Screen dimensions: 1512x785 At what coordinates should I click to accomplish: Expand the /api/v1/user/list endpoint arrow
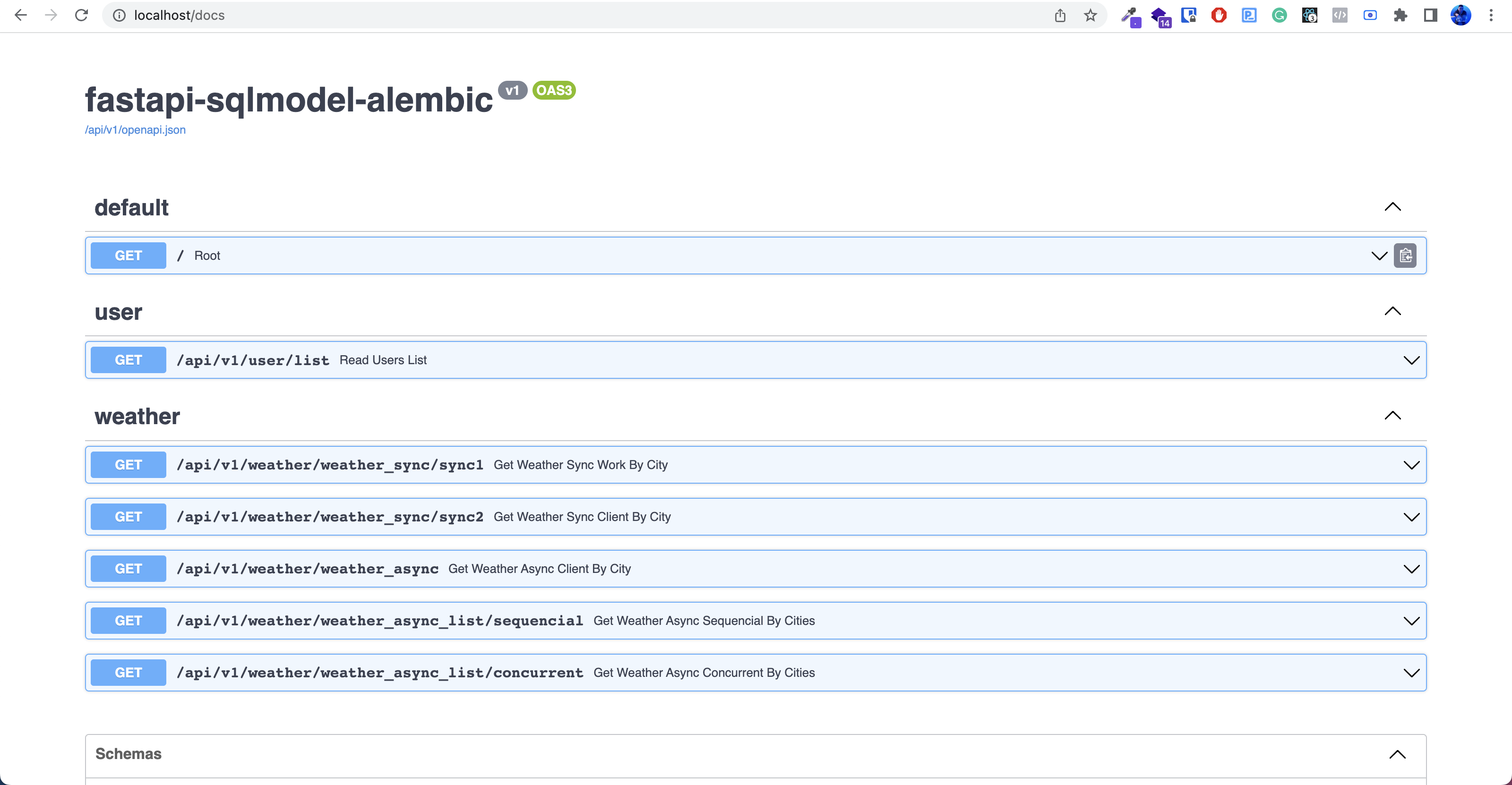click(1411, 360)
